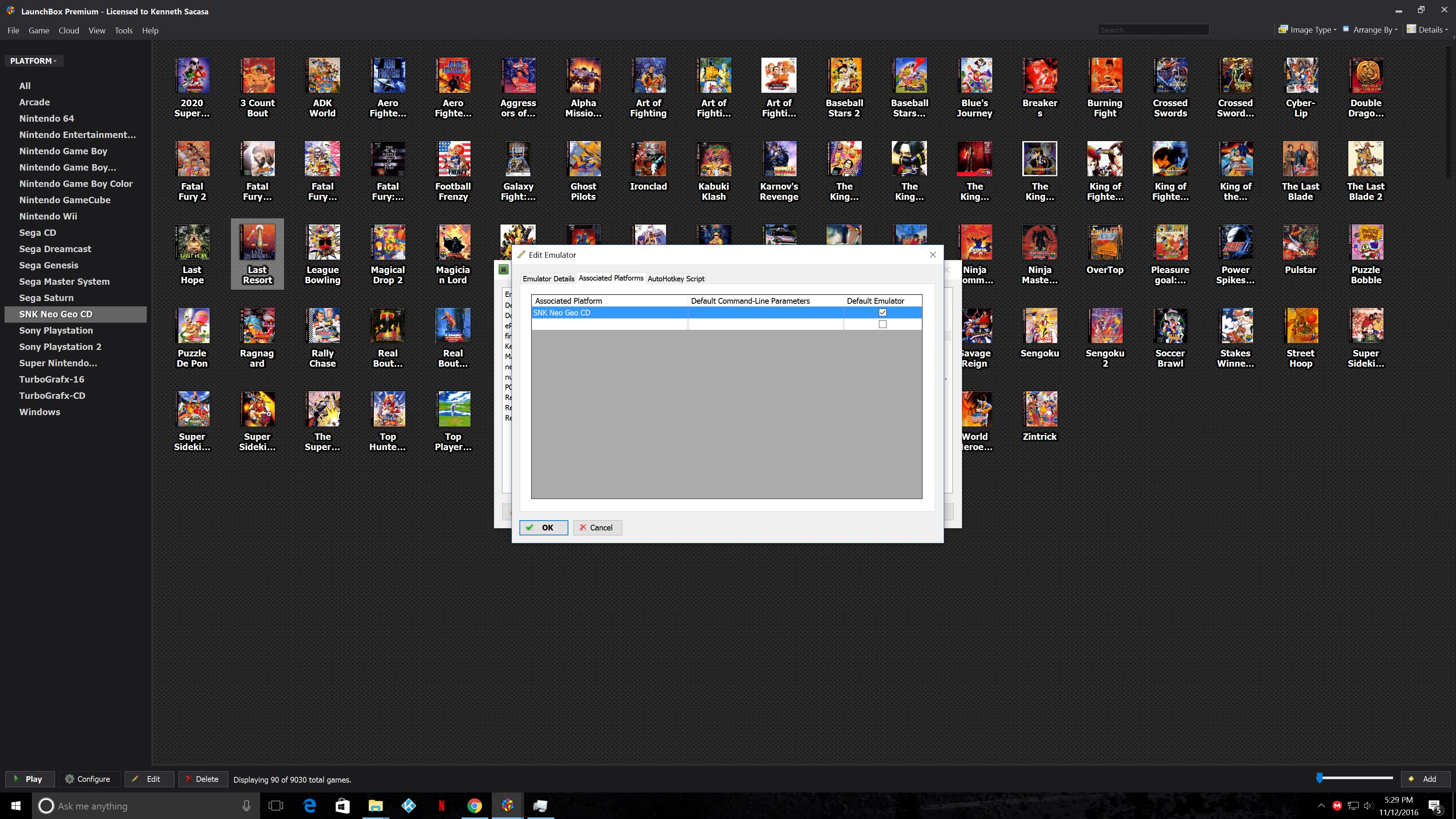Click the Cortana microphone icon
Screen dimensions: 1456x819
[246, 806]
